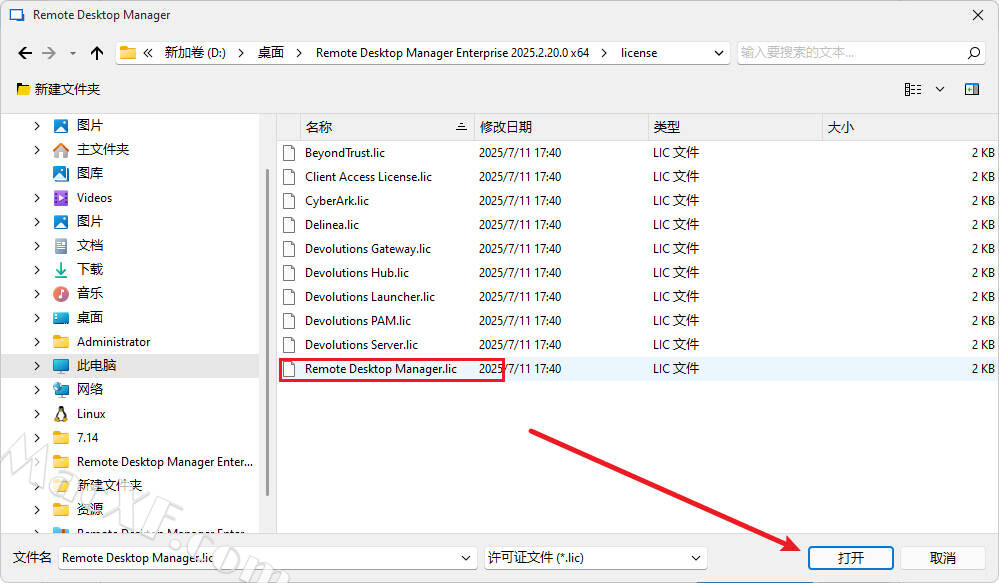Viewport: 999px width, 583px height.
Task: Sort by 修改日期 column header
Action: pos(561,127)
